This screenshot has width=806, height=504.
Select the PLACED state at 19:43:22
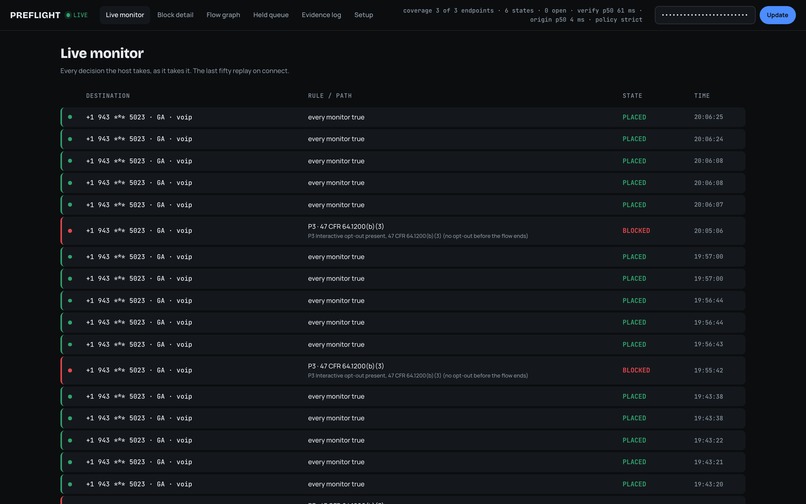pyautogui.click(x=634, y=440)
